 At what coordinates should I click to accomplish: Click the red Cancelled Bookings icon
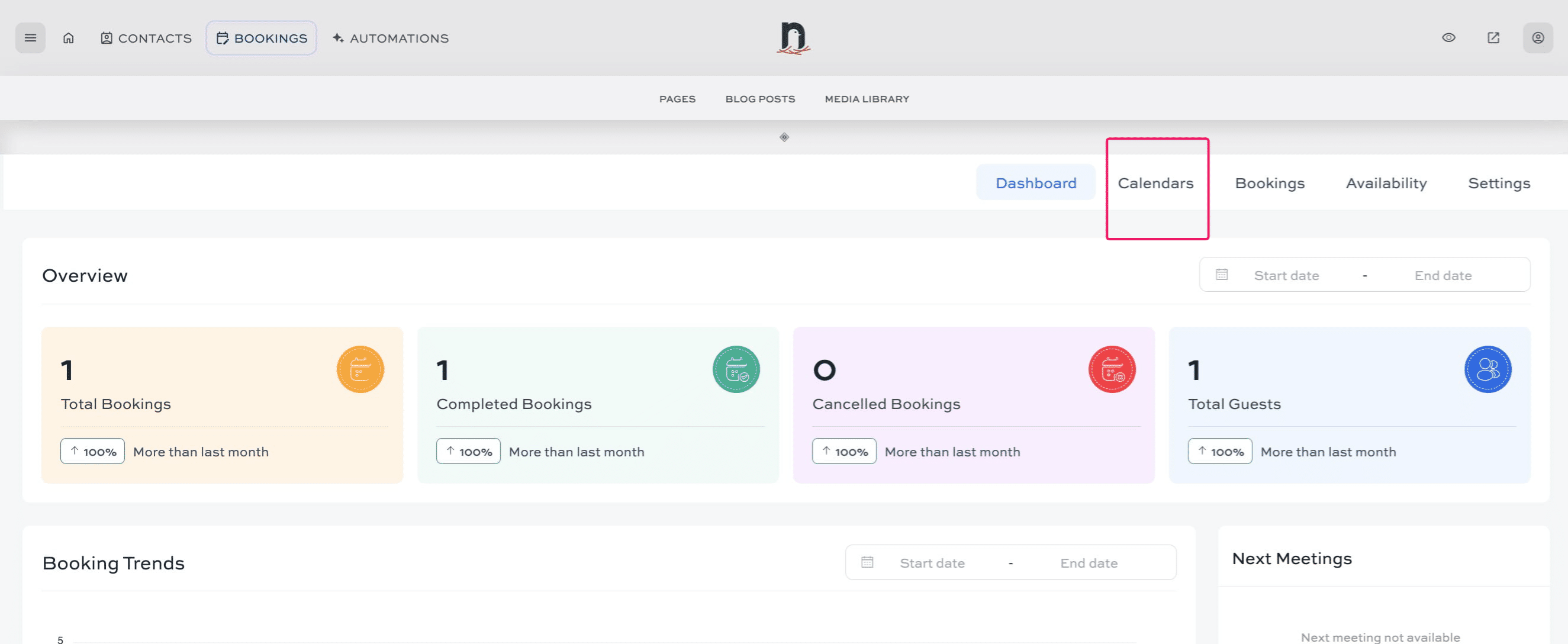coord(1112,369)
